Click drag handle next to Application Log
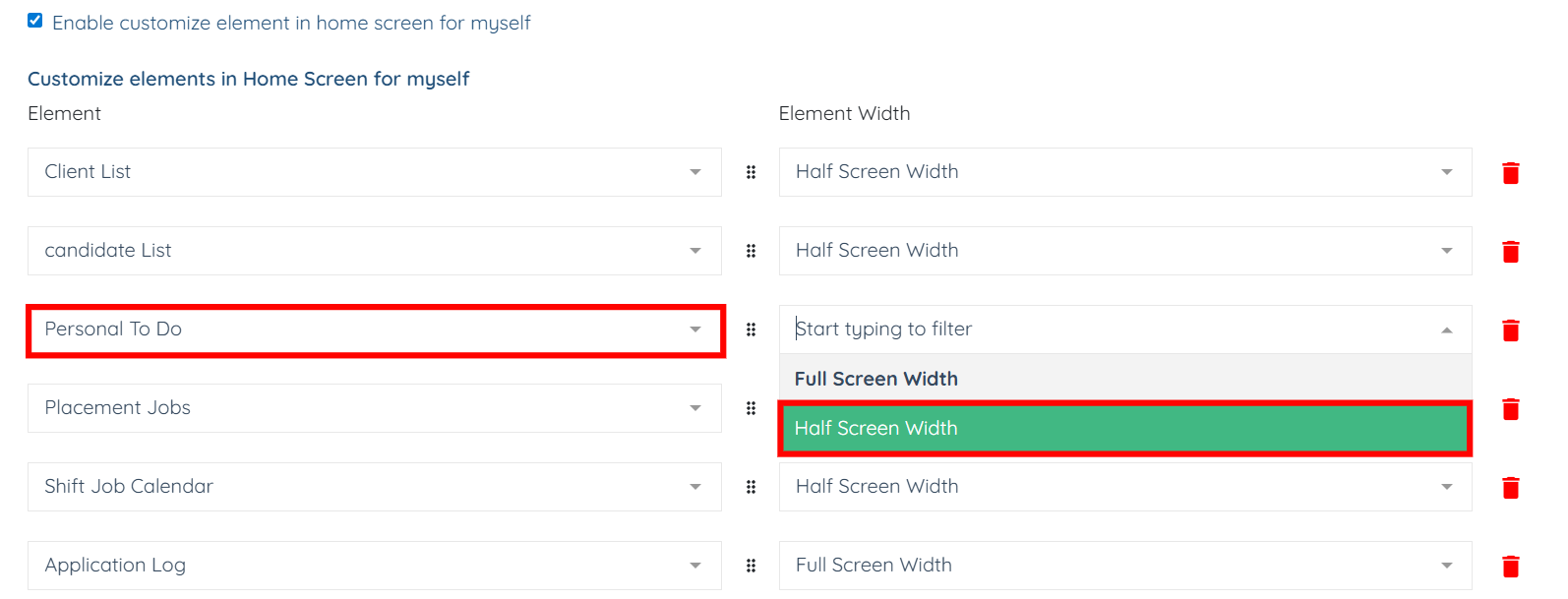 pos(751,566)
